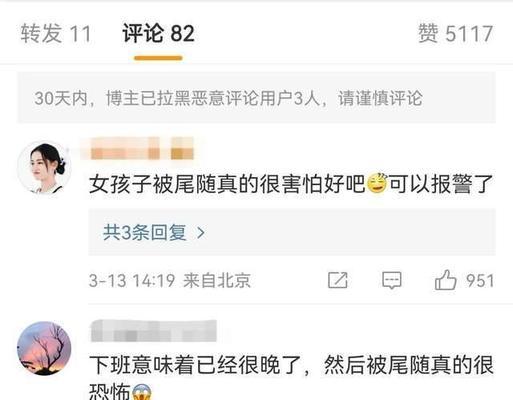Tap the comment text 女孩子被尾随真的很害怕好吧
This screenshot has height=400, width=513.
(x=227, y=184)
